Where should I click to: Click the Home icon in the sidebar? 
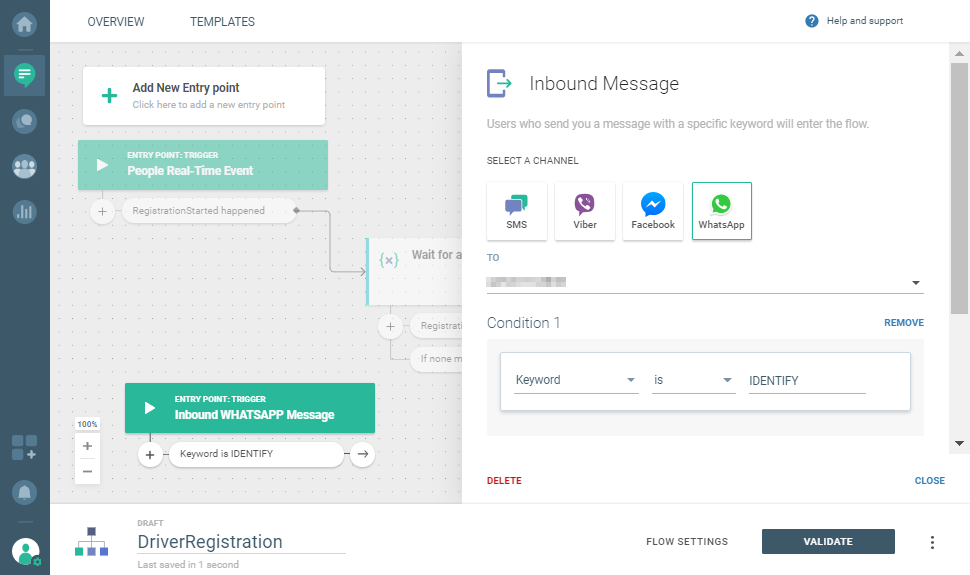click(x=24, y=22)
